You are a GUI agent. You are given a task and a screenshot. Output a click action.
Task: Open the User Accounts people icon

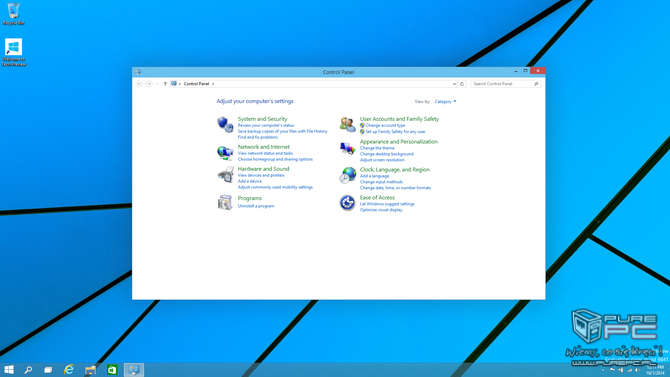coord(347,124)
